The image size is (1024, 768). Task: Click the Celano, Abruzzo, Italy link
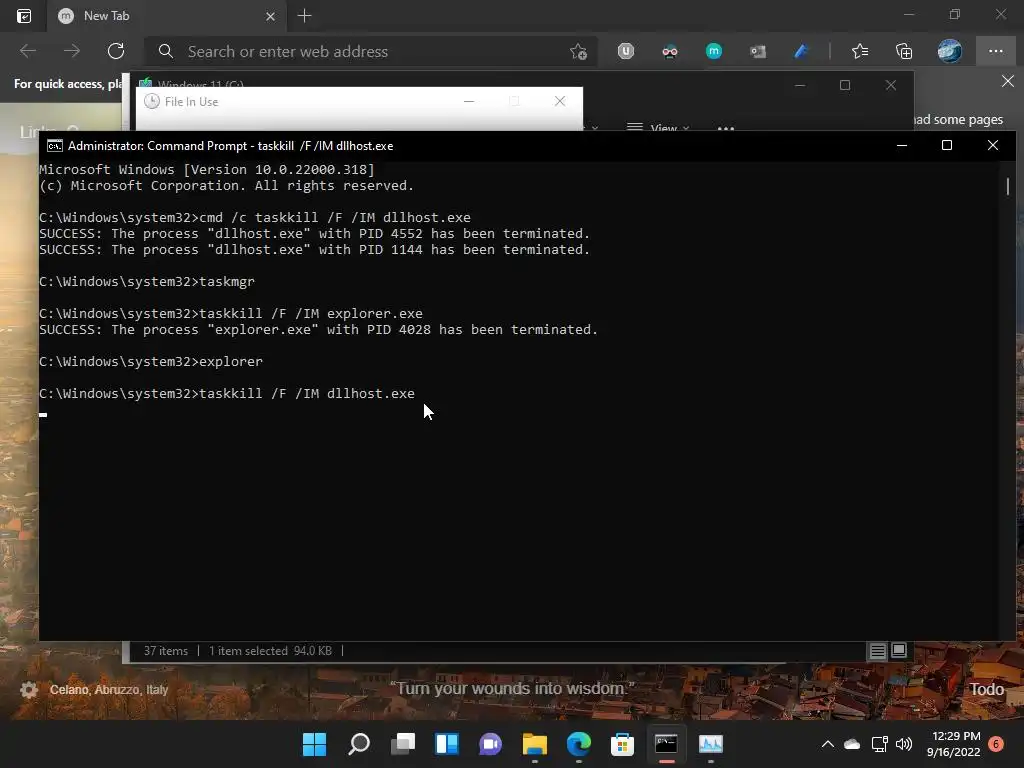[x=108, y=690]
